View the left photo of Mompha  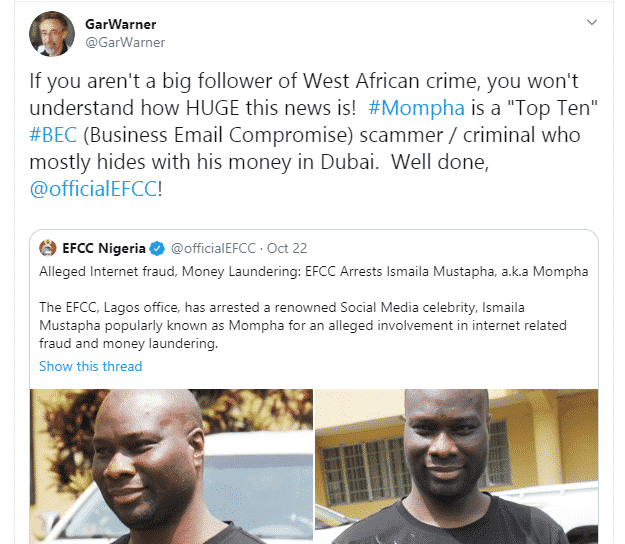171,466
